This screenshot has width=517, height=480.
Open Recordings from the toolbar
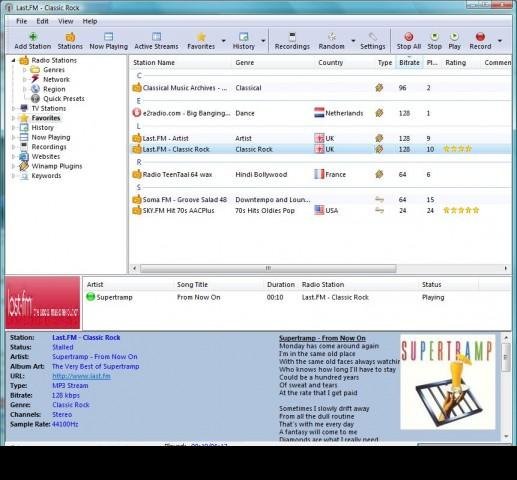point(292,41)
